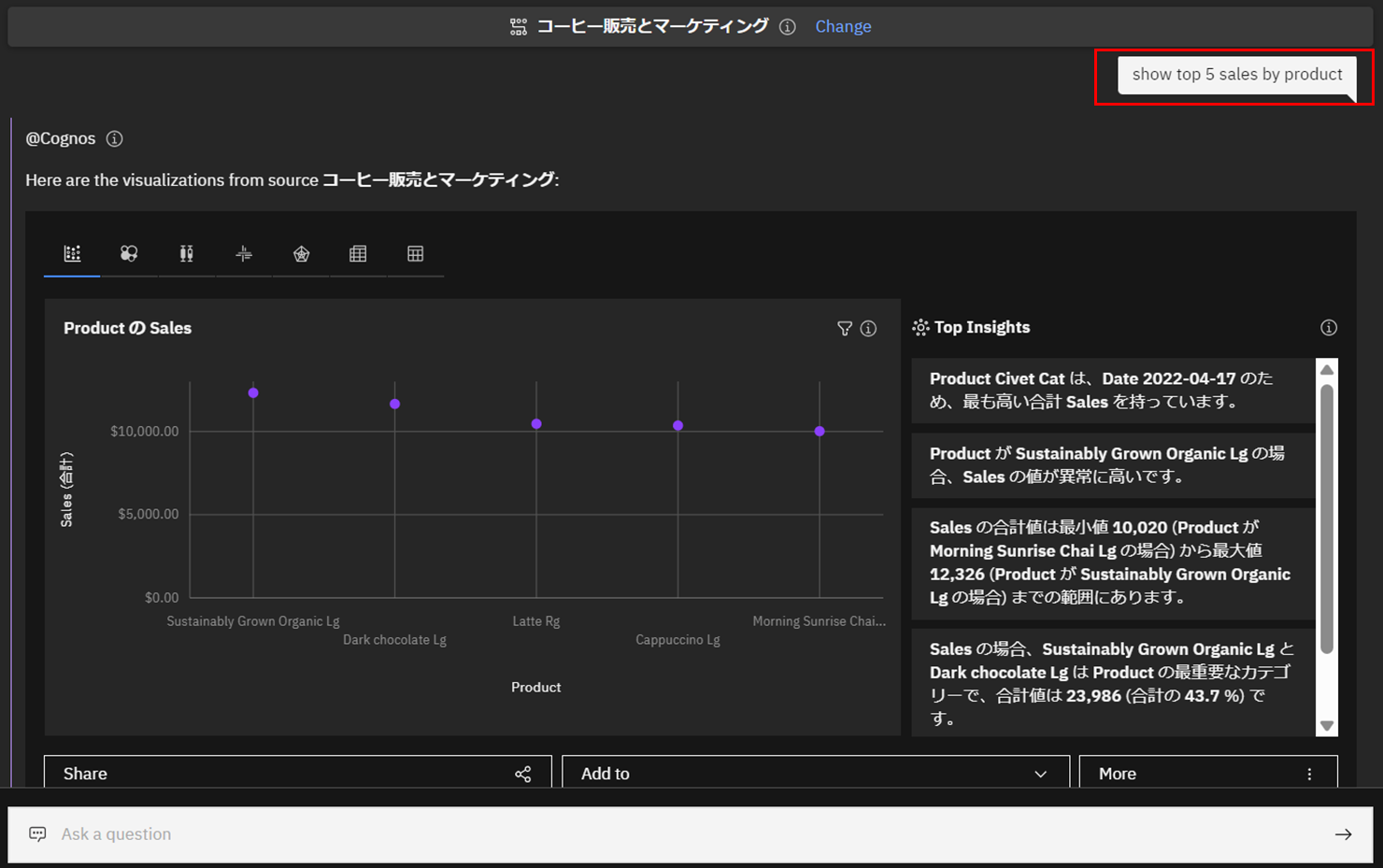Click the Share button
1383x868 pixels.
[x=298, y=773]
